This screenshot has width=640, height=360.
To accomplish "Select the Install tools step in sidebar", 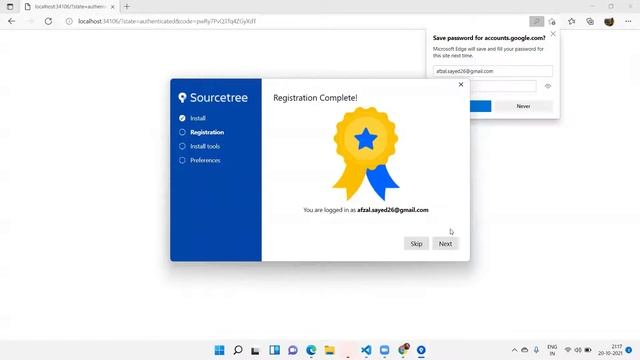I will [205, 146].
